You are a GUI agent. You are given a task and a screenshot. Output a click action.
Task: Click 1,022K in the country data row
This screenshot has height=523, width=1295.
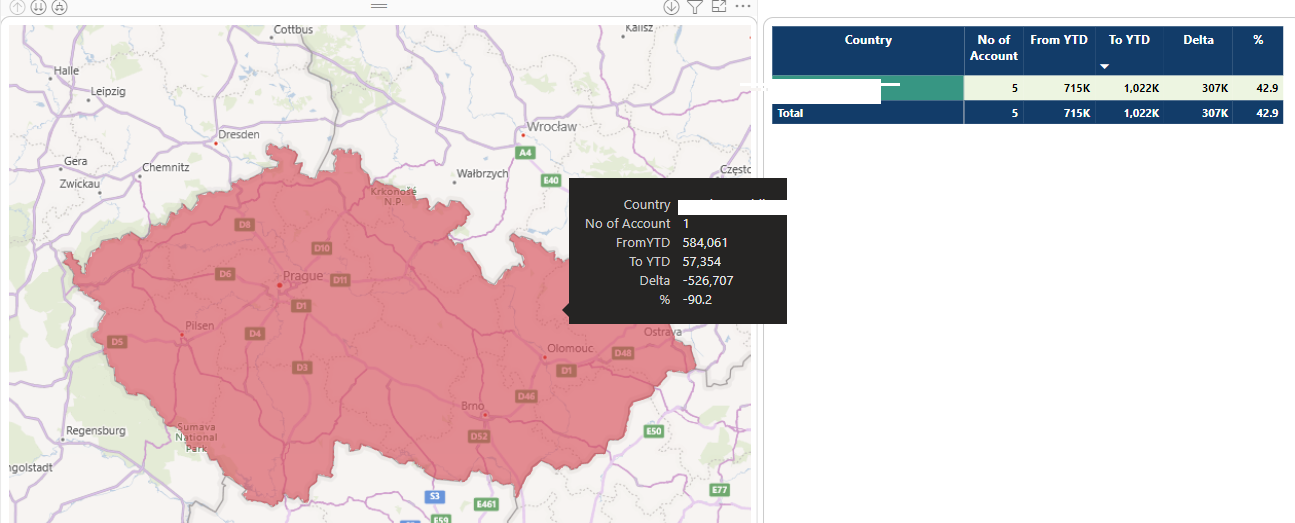pyautogui.click(x=1139, y=88)
